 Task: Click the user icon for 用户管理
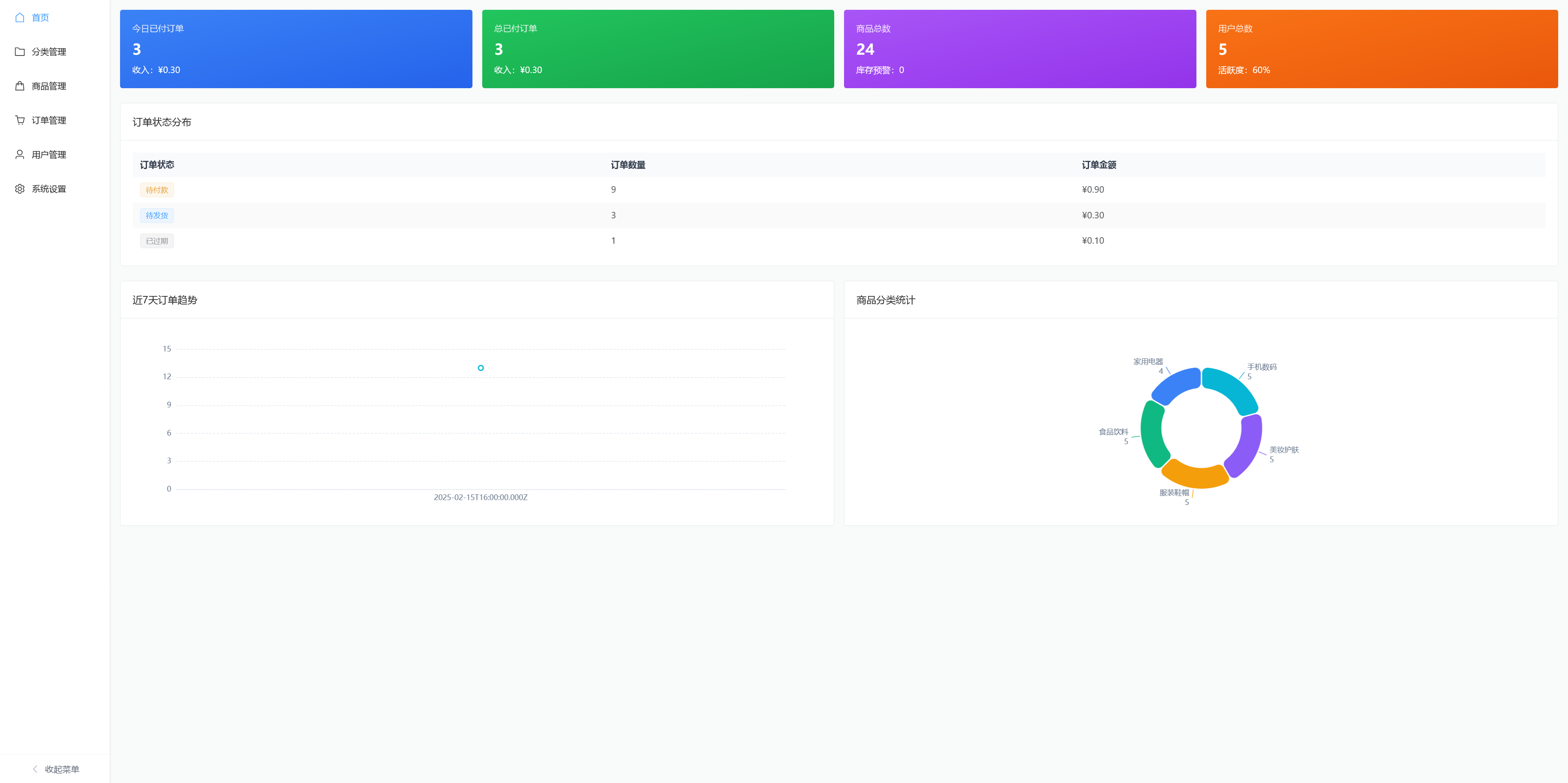click(x=20, y=155)
